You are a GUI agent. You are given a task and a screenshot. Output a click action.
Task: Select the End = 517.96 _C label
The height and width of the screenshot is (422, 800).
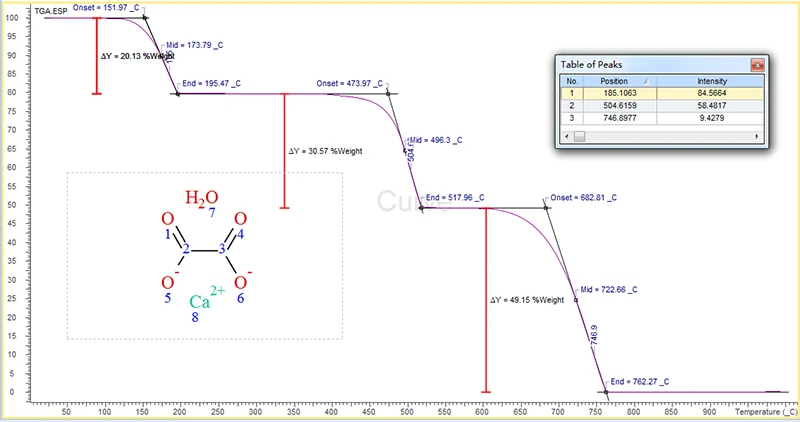pyautogui.click(x=455, y=197)
